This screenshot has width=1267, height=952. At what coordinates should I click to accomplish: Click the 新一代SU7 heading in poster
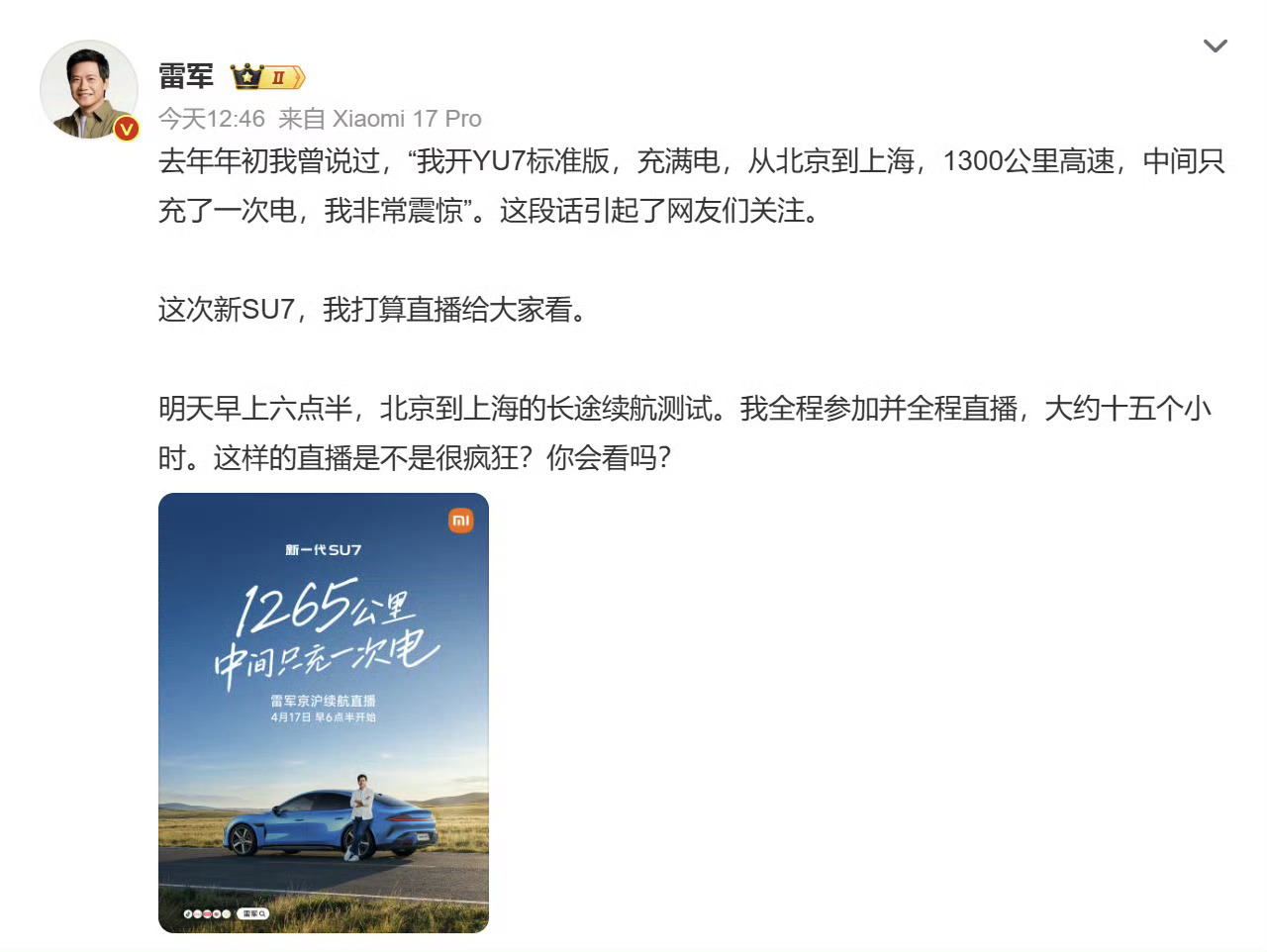(324, 549)
